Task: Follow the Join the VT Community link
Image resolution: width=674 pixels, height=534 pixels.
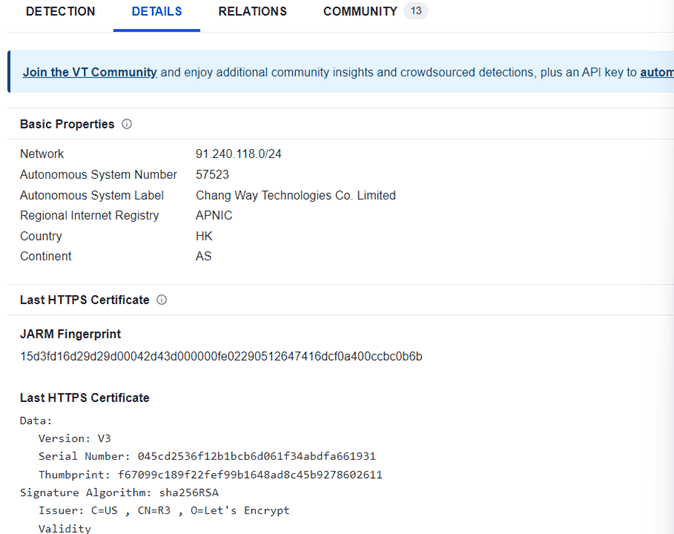Action: 90,73
